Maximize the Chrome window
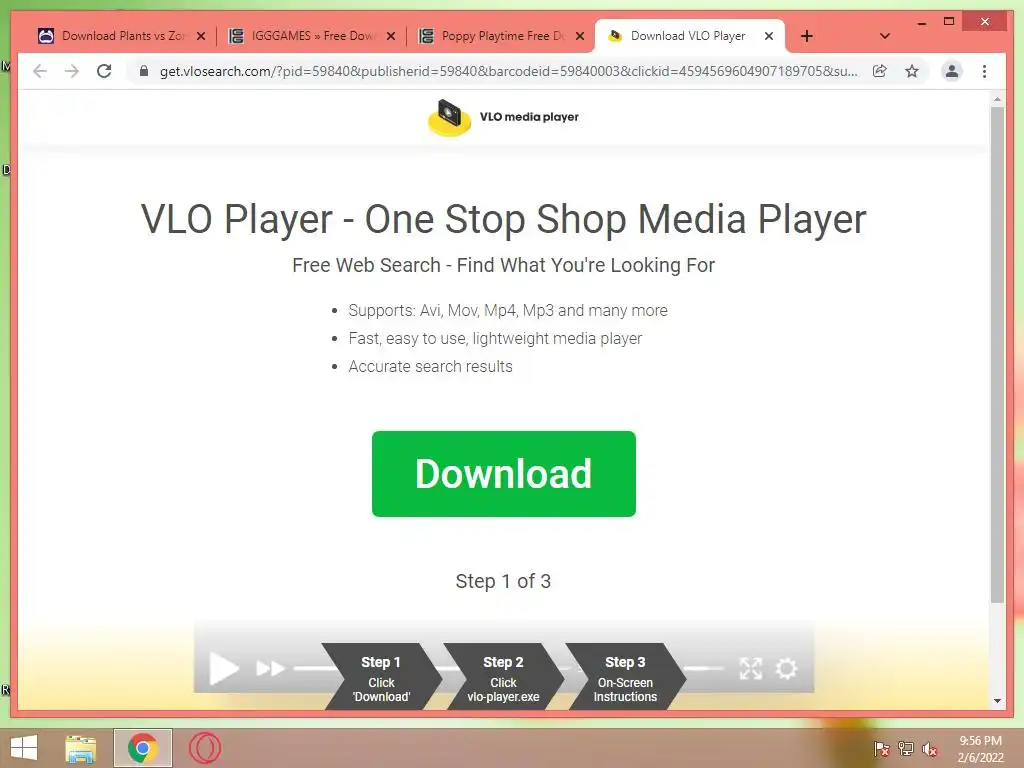Screen dimensions: 1024x768 coord(949,22)
